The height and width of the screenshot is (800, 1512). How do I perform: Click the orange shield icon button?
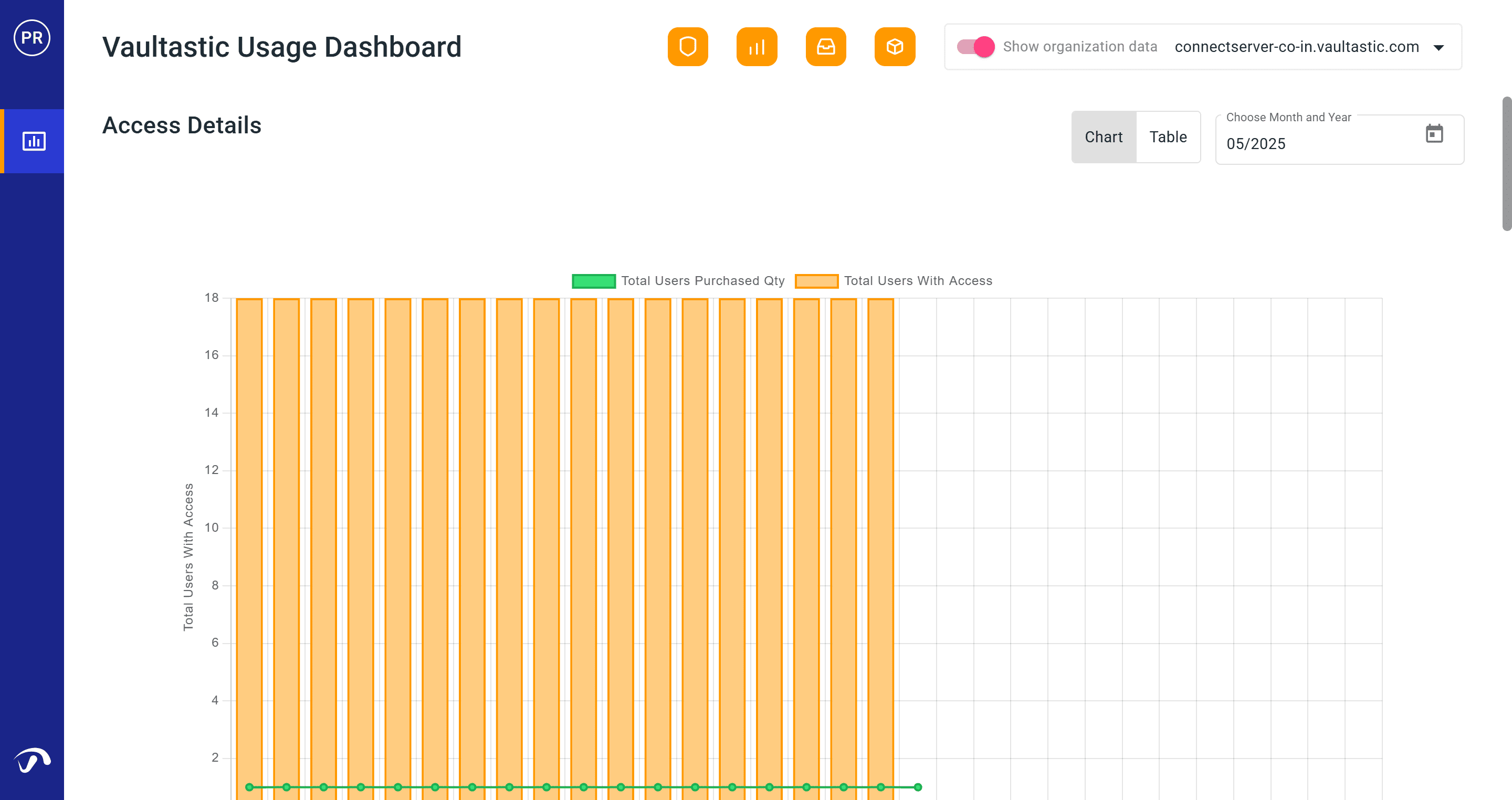click(x=687, y=46)
